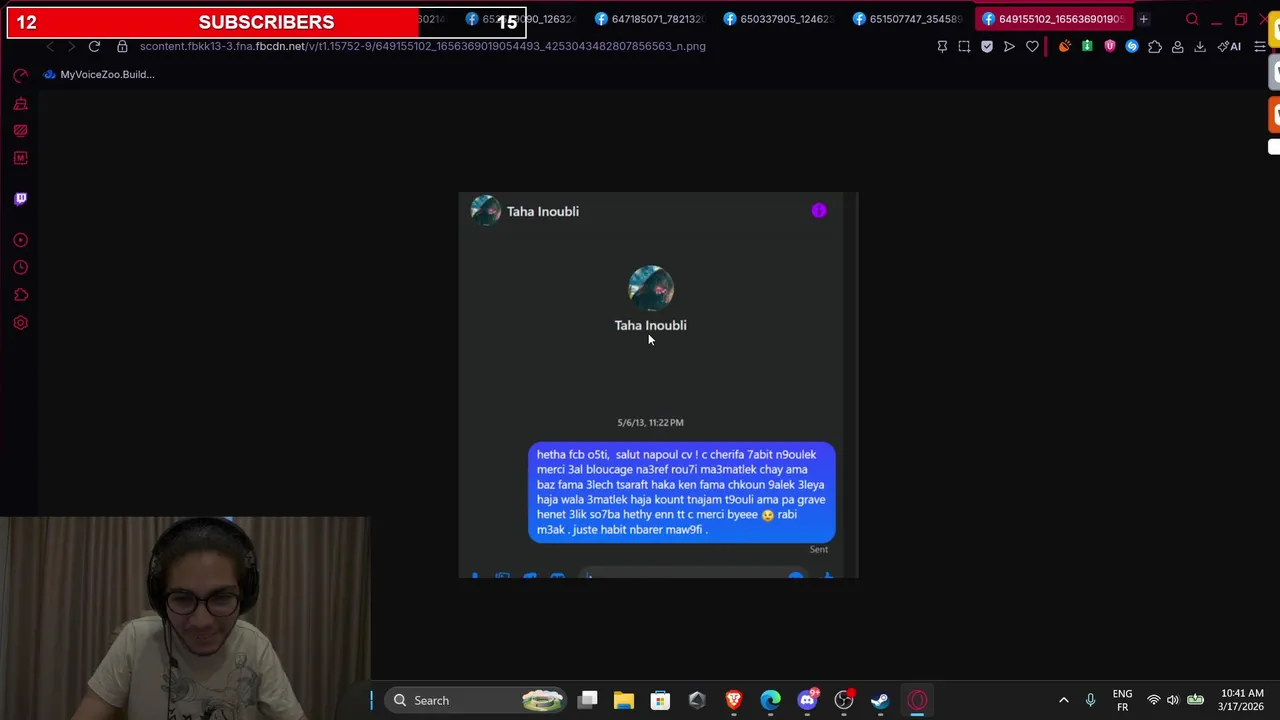Add page to bookmarks with heart icon
Screen dimensions: 1280x720
(1032, 46)
